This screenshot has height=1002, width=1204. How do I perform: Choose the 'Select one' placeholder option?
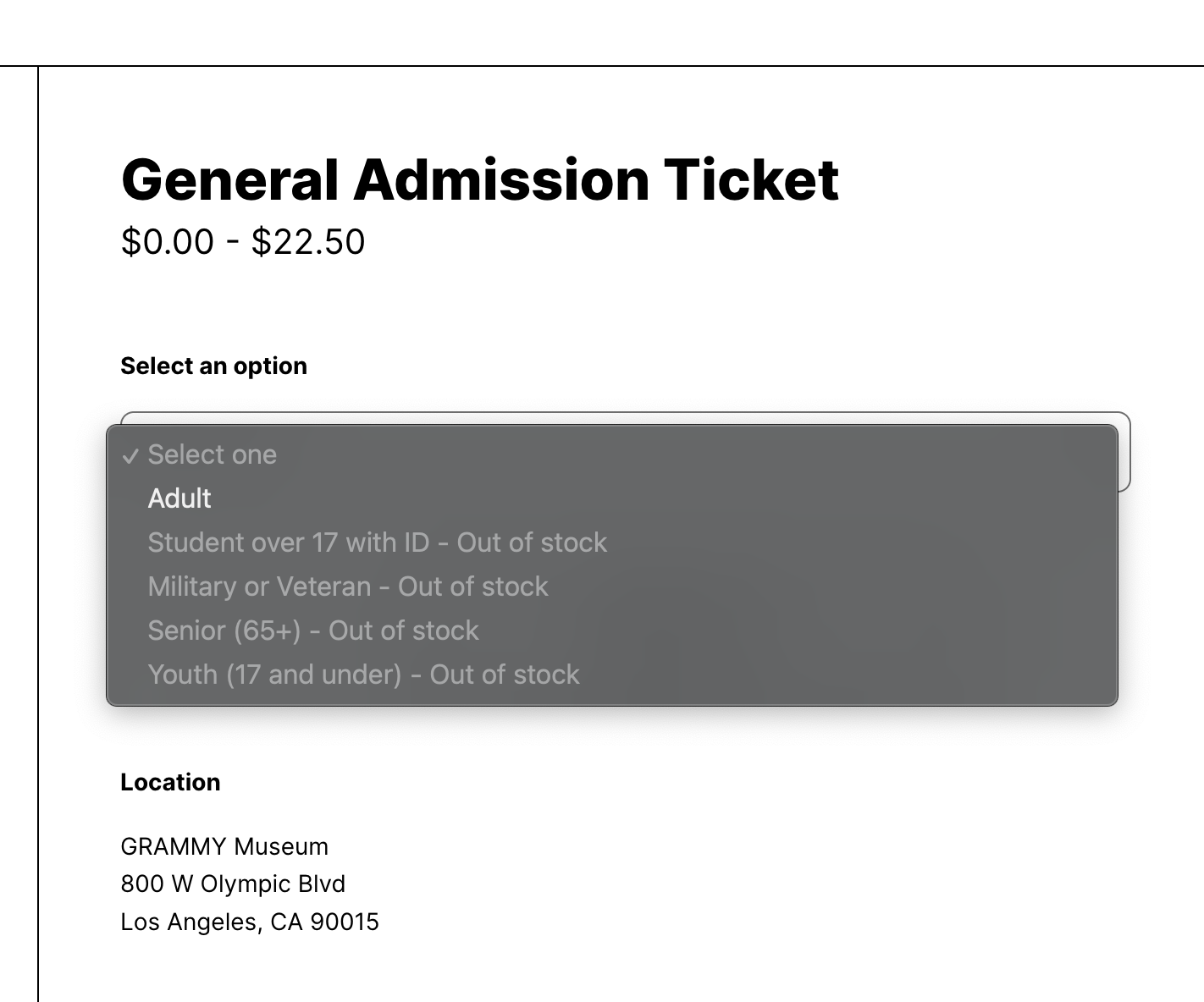click(x=212, y=454)
